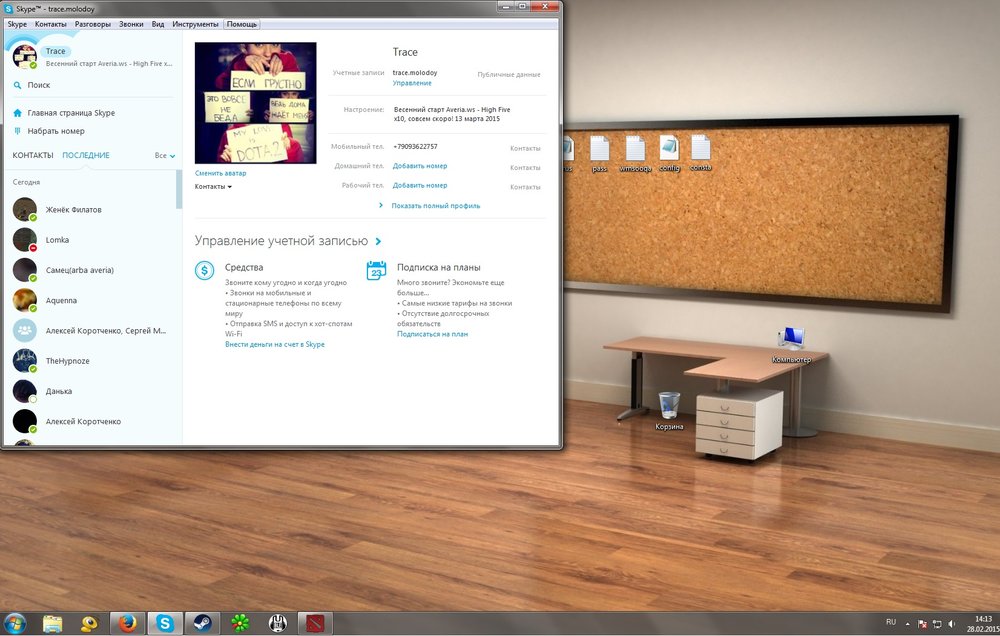Click Добавить номер for Домашний тел.
This screenshot has width=1000, height=636.
coord(419,167)
